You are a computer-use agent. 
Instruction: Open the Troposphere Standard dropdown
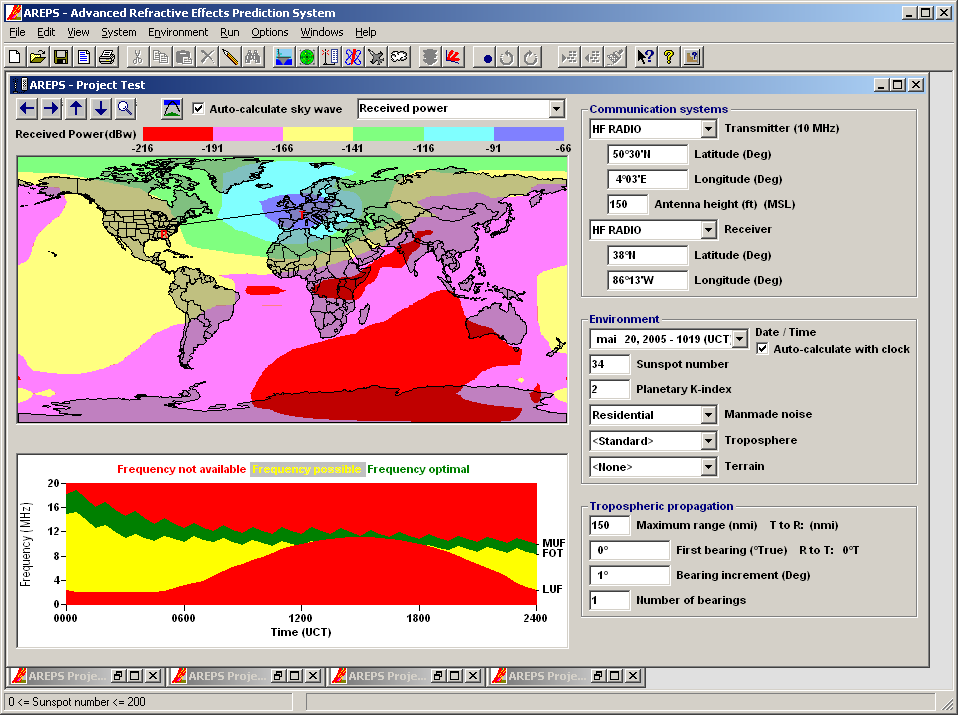(x=708, y=441)
